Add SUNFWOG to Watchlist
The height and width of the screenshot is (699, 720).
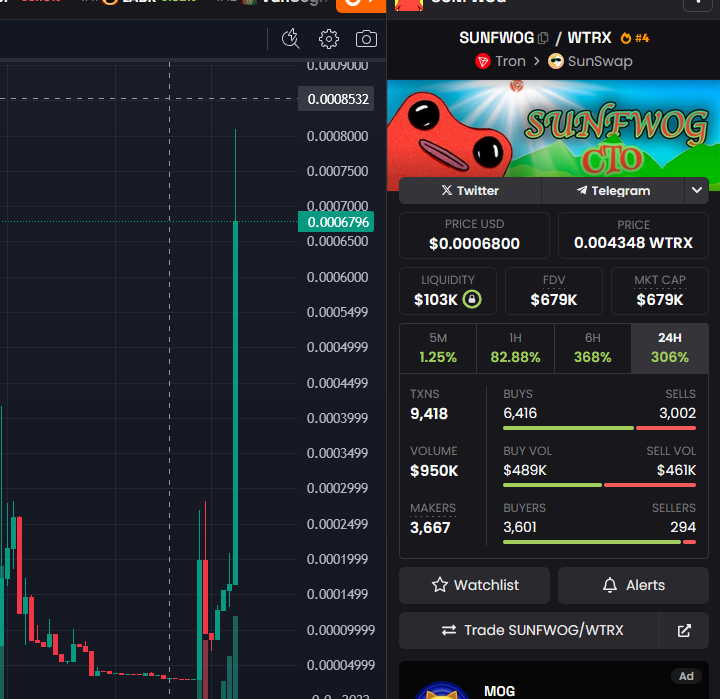[474, 585]
